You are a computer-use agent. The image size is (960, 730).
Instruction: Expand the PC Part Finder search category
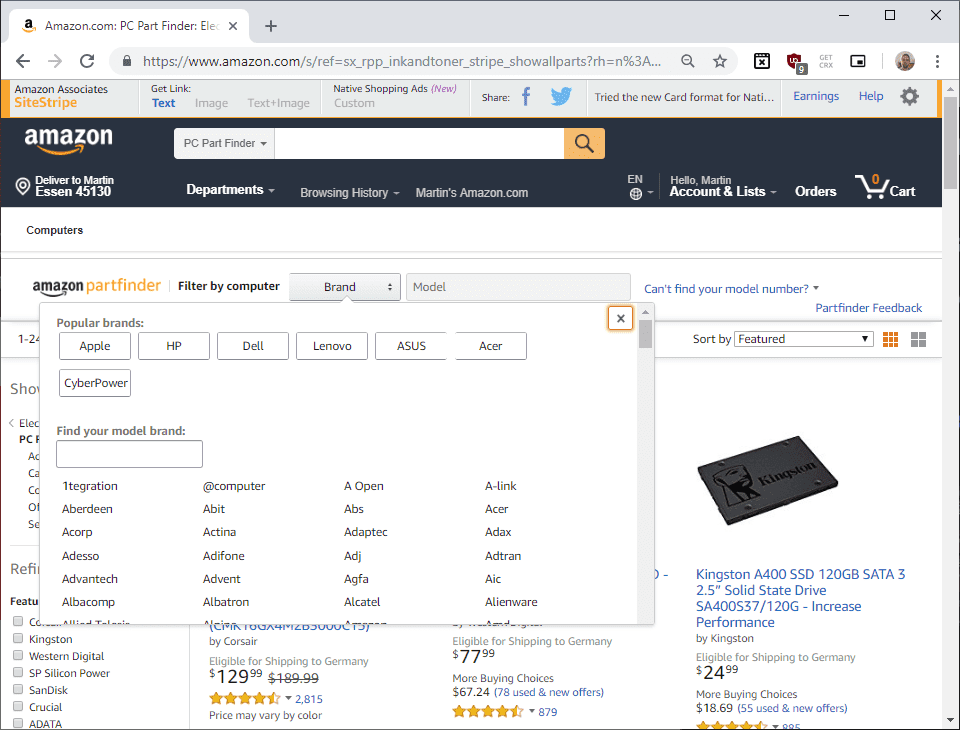pos(225,143)
